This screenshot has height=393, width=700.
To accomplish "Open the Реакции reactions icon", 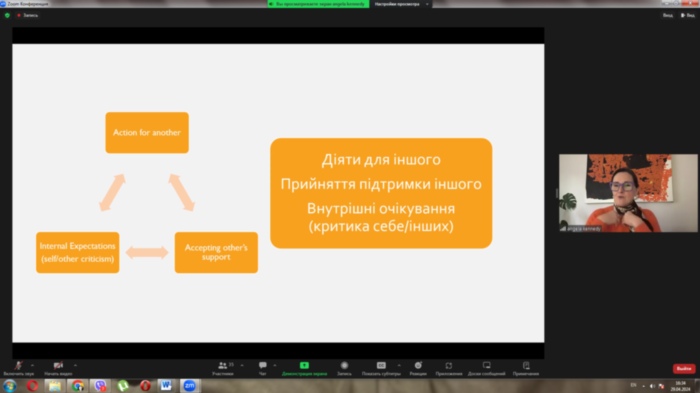I will 418,365.
